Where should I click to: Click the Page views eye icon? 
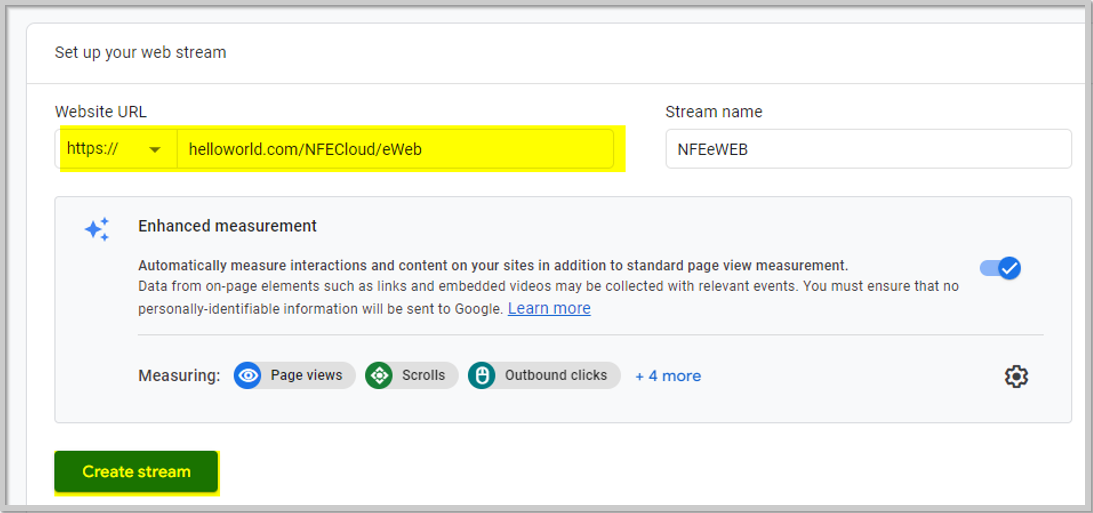pos(247,376)
